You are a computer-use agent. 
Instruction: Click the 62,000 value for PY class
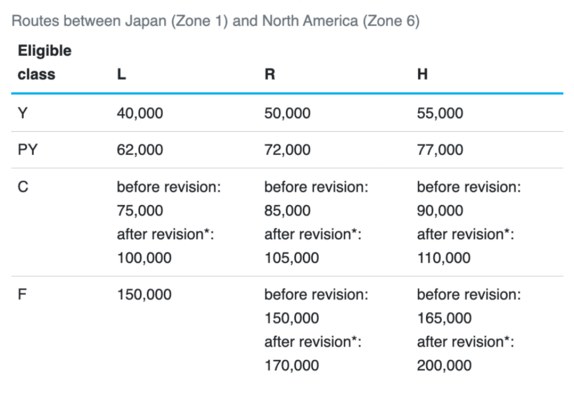coord(140,150)
